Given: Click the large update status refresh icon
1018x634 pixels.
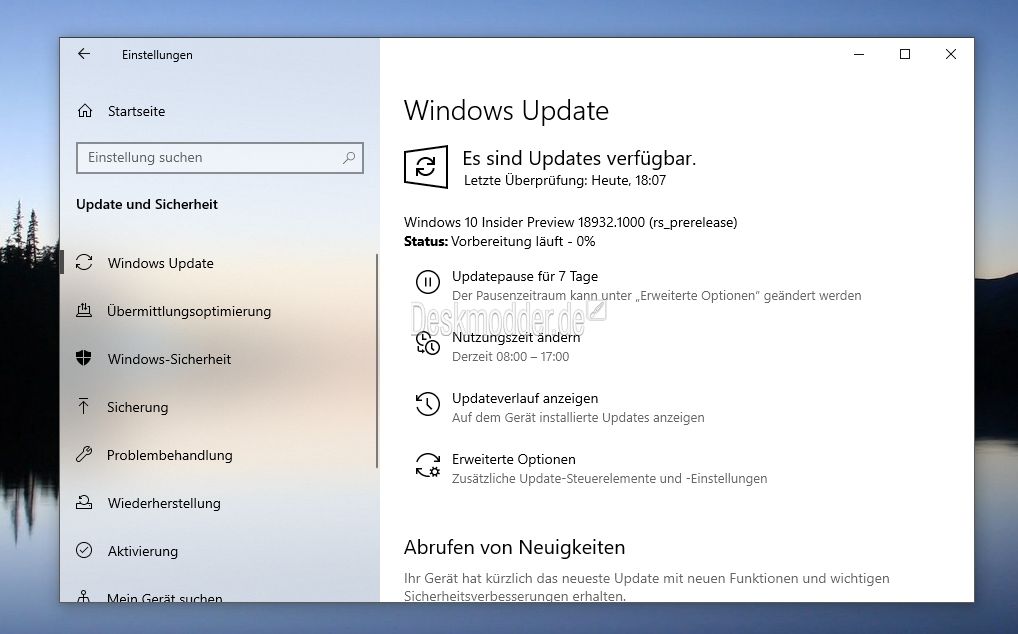Looking at the screenshot, I should (x=426, y=167).
